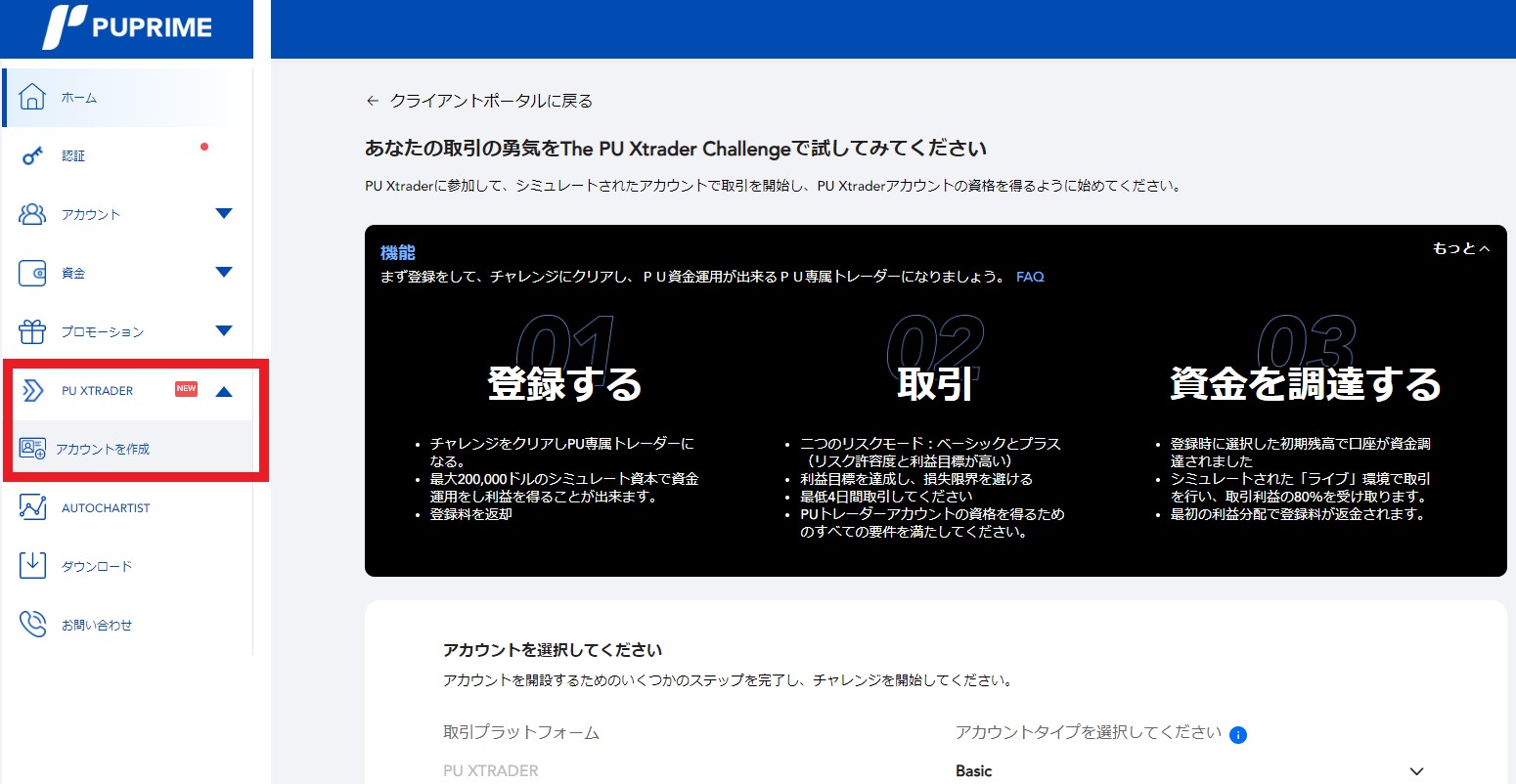Image resolution: width=1516 pixels, height=784 pixels.
Task: Open the ホーム menu item
Action: 127,98
